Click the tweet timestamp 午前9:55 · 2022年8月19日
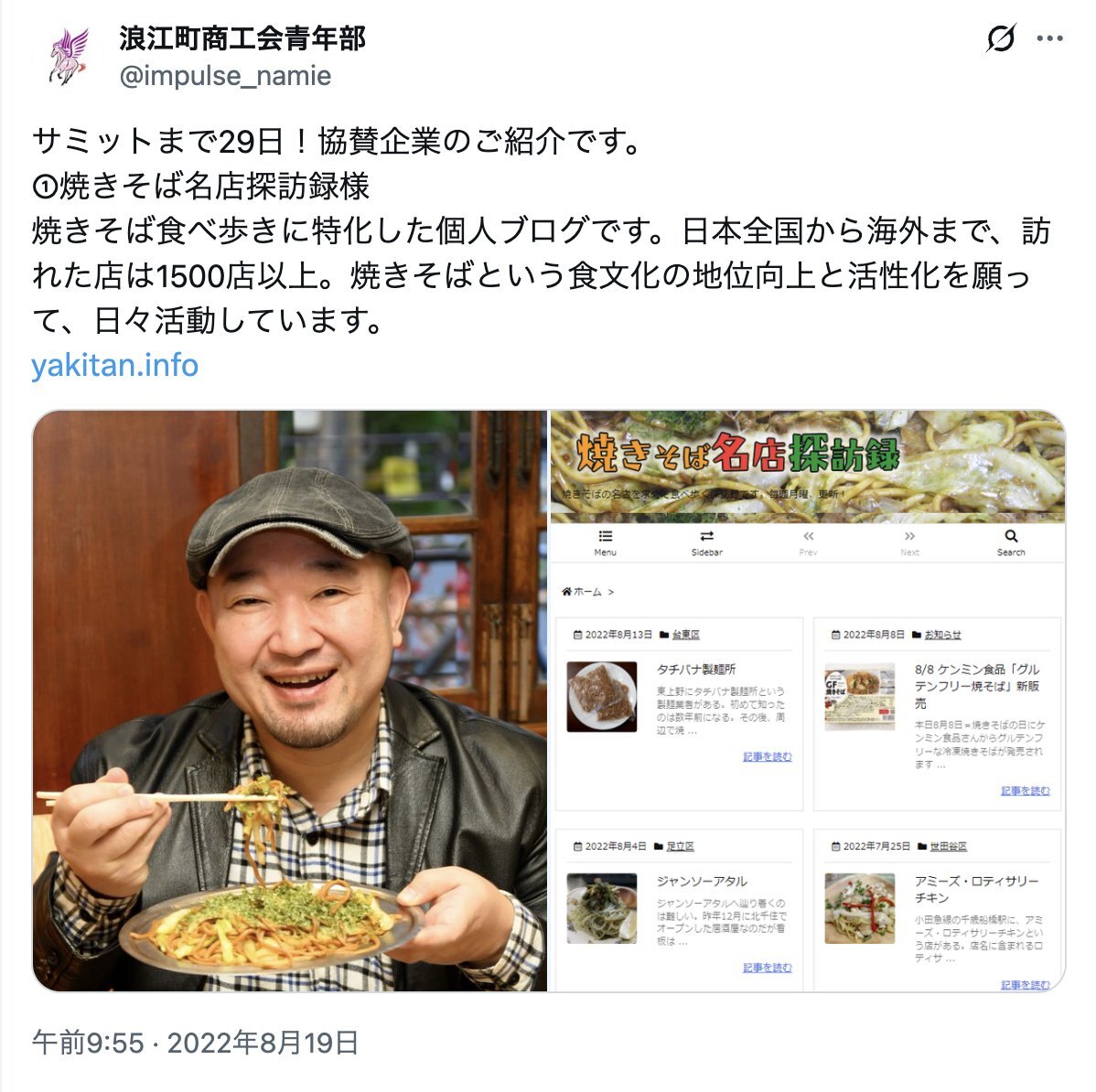This screenshot has width=1096, height=1092. [x=196, y=1043]
